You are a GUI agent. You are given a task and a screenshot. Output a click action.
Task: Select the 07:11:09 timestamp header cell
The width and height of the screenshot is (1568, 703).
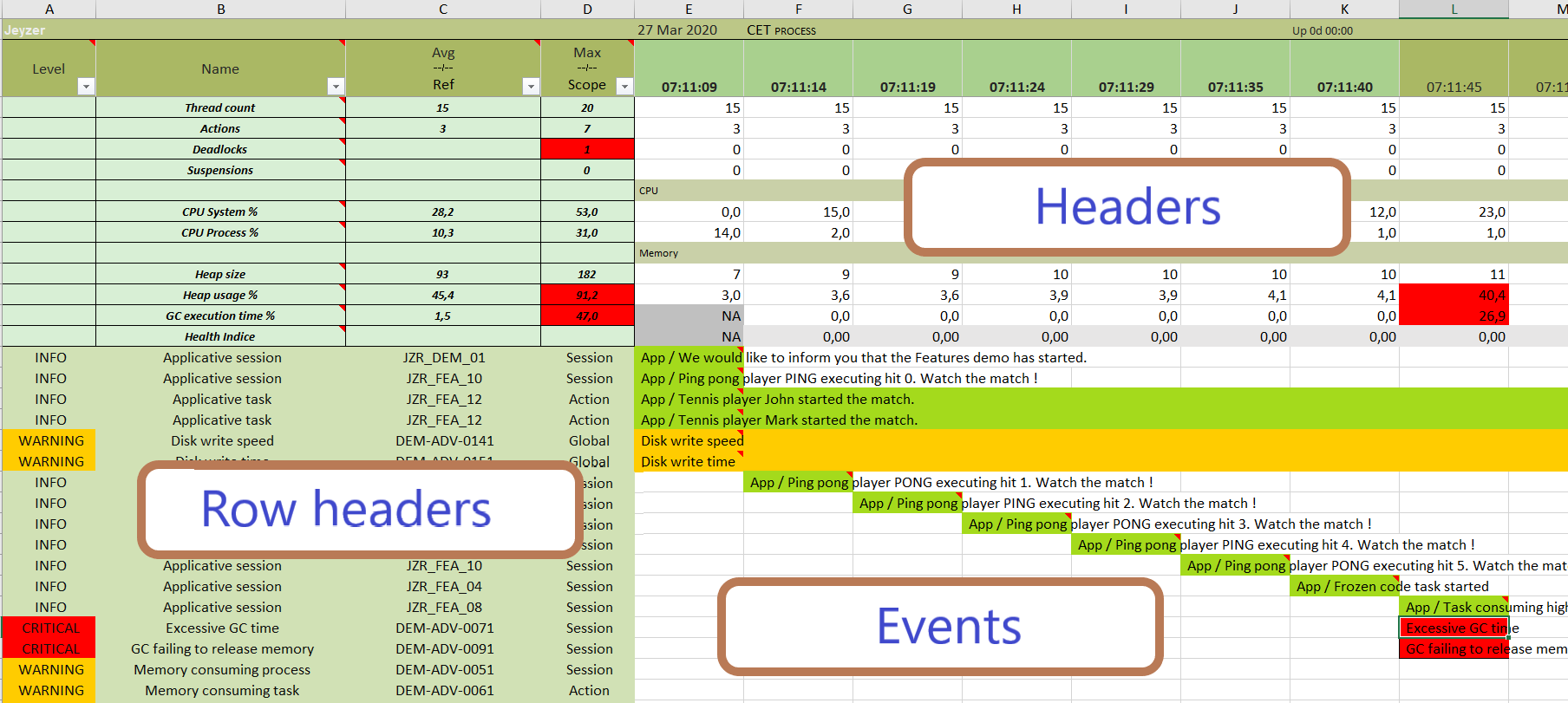(689, 87)
